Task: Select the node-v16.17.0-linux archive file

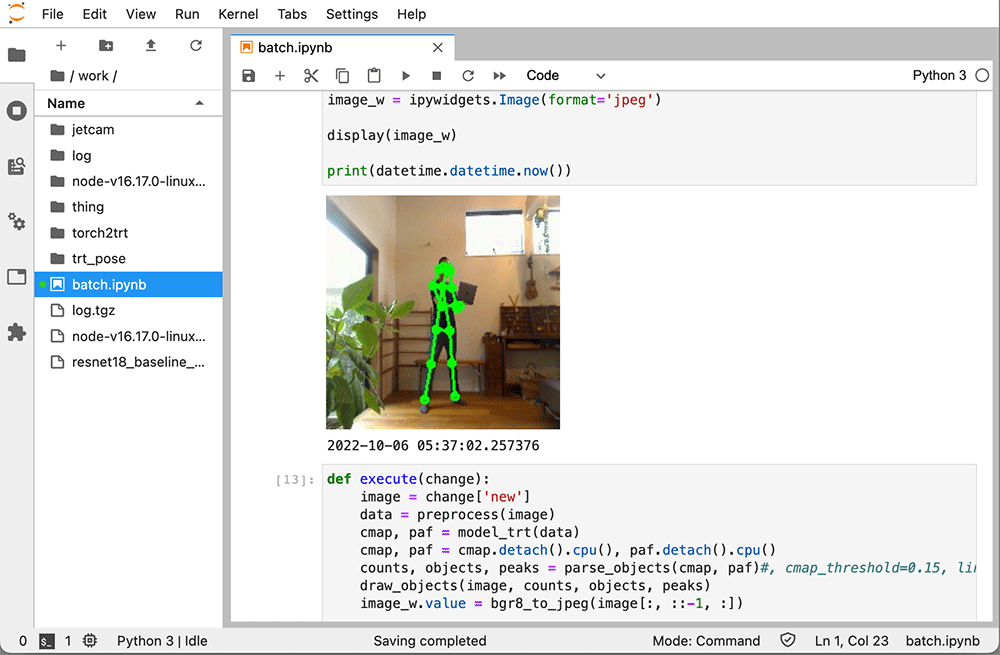Action: (128, 336)
